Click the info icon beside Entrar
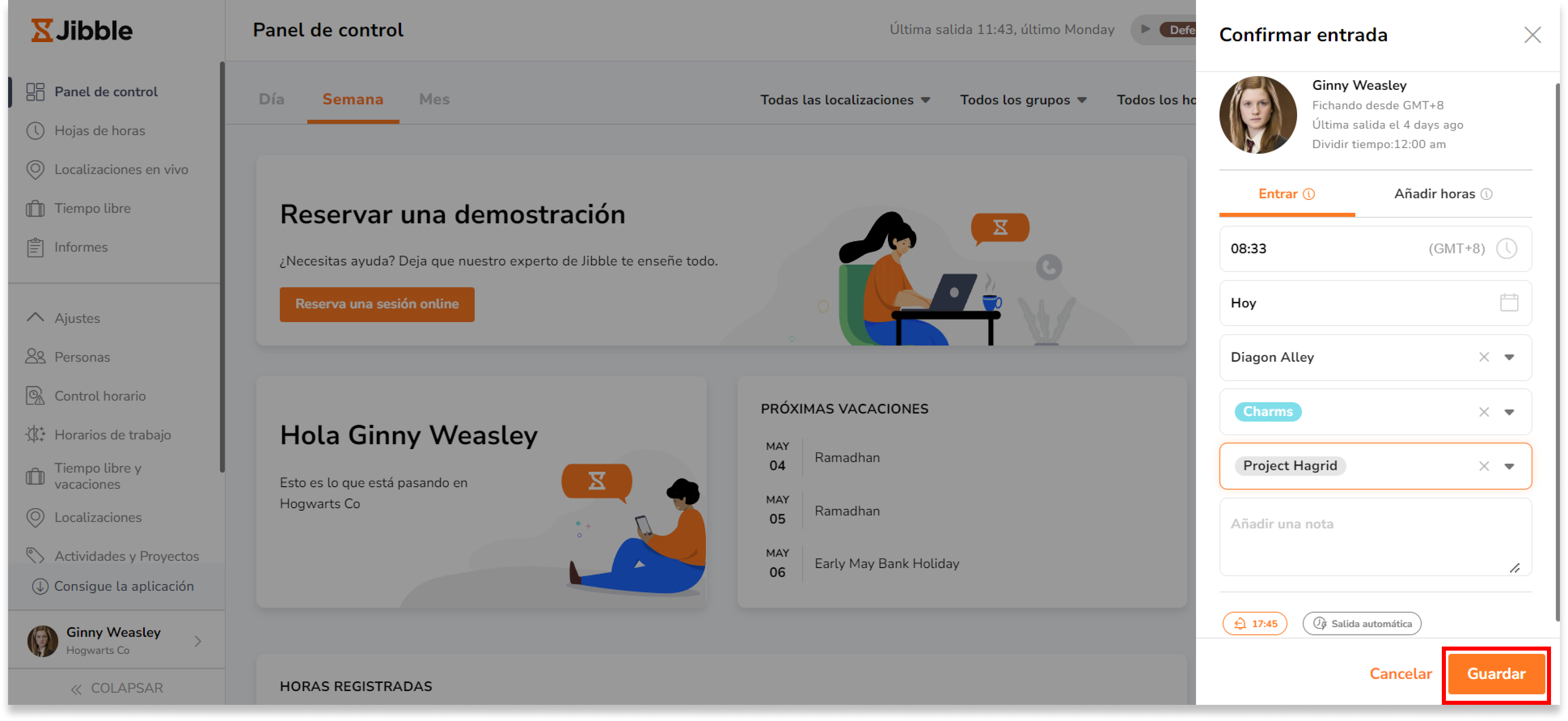Image resolution: width=1568 pixels, height=721 pixels. [x=1308, y=194]
